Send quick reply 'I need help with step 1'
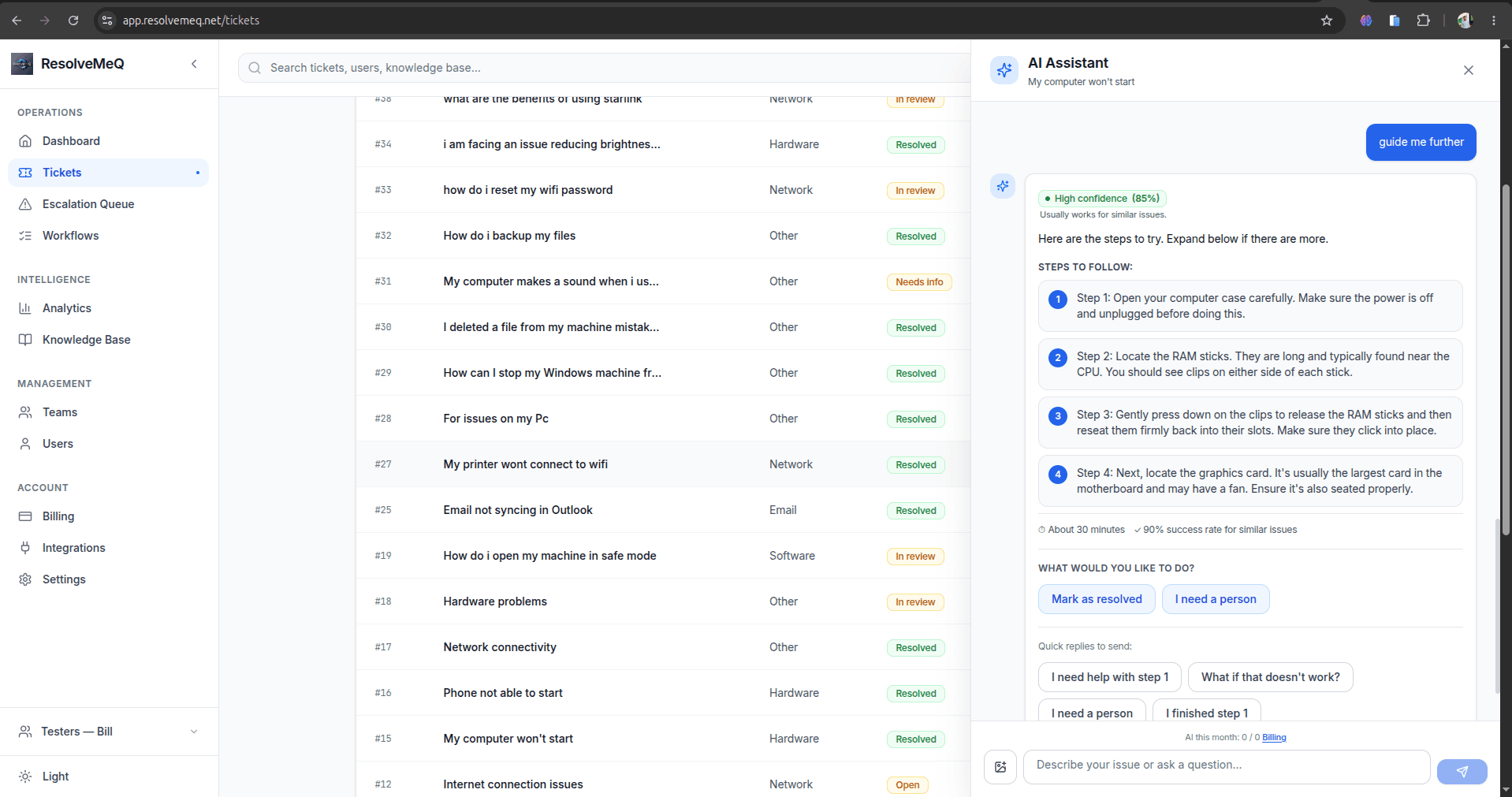This screenshot has width=1512, height=797. click(1110, 677)
